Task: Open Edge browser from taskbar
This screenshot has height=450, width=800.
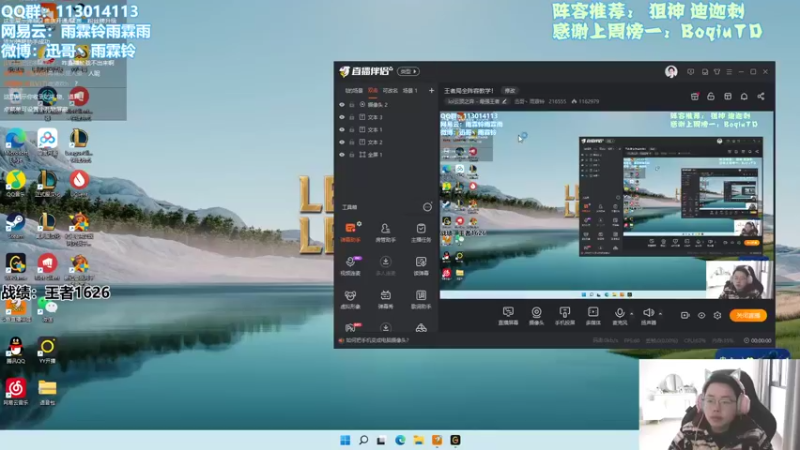Action: (400, 440)
